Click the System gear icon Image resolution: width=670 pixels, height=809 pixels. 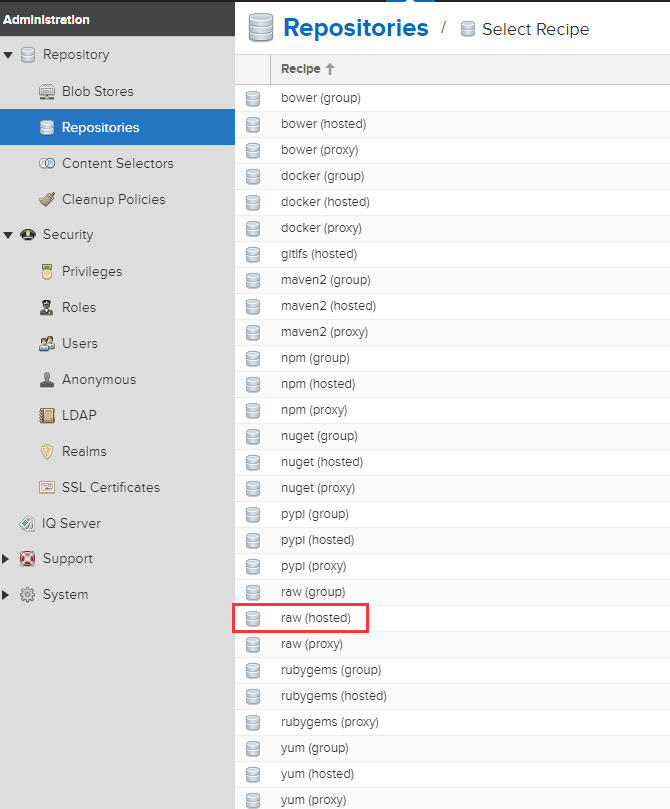tap(27, 595)
